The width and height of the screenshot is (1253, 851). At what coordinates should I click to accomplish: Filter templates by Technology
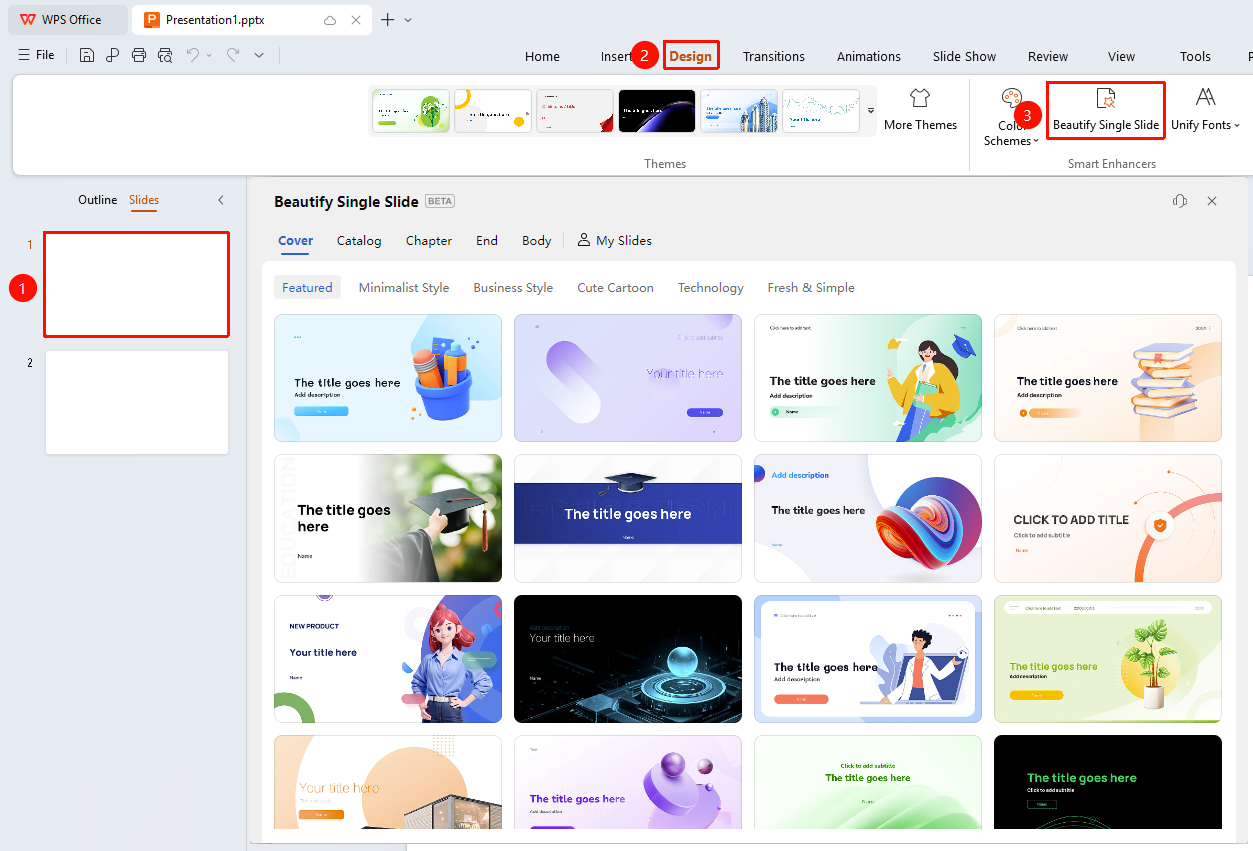tap(711, 288)
